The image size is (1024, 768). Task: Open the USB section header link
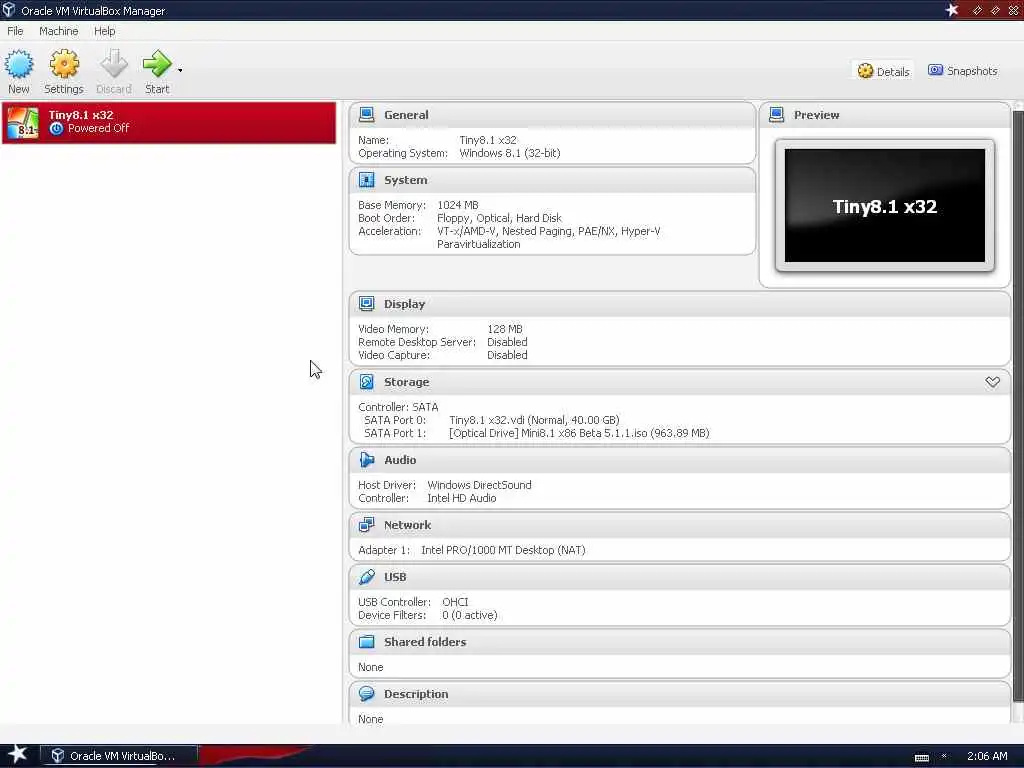394,577
